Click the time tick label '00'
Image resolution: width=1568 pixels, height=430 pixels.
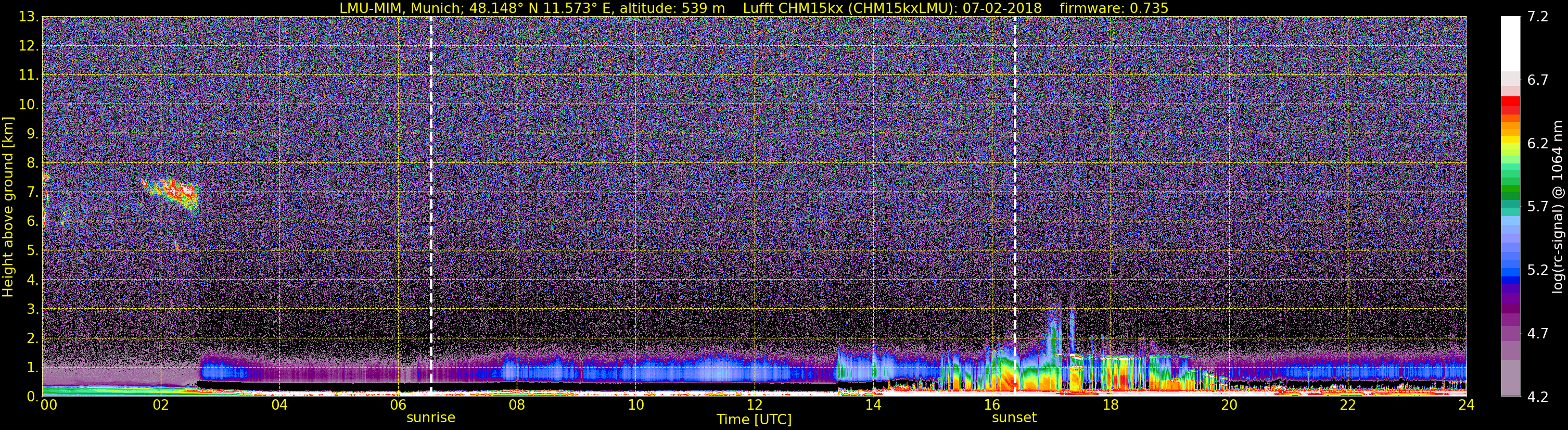click(x=49, y=405)
